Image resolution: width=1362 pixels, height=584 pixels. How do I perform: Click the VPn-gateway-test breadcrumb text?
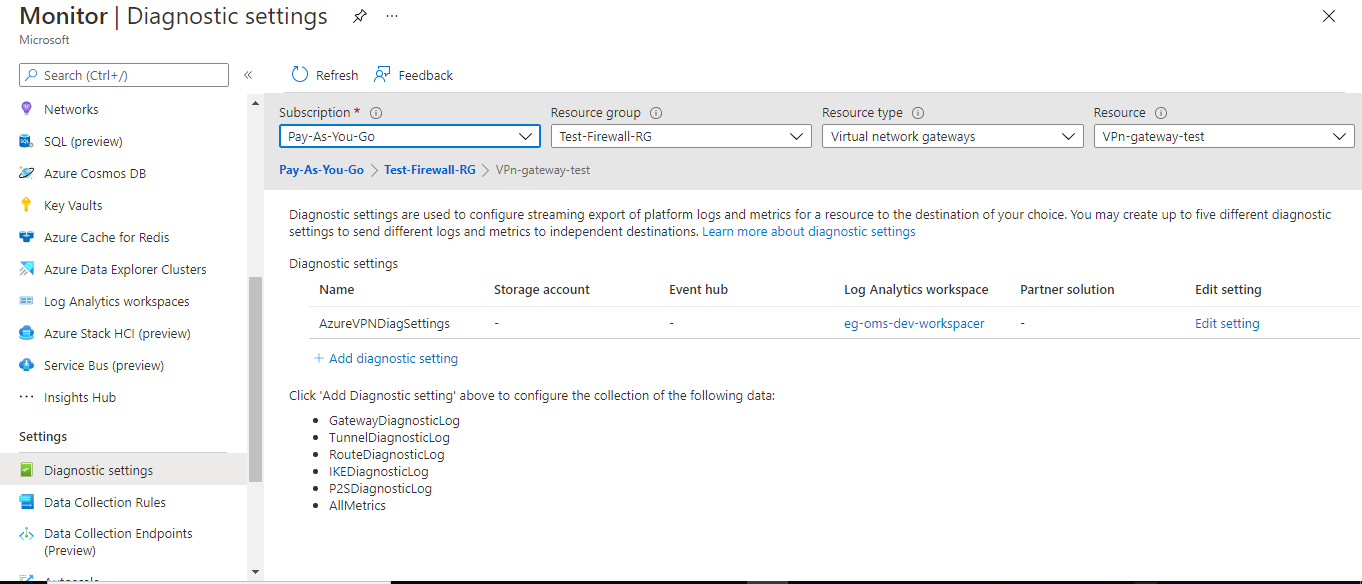543,170
